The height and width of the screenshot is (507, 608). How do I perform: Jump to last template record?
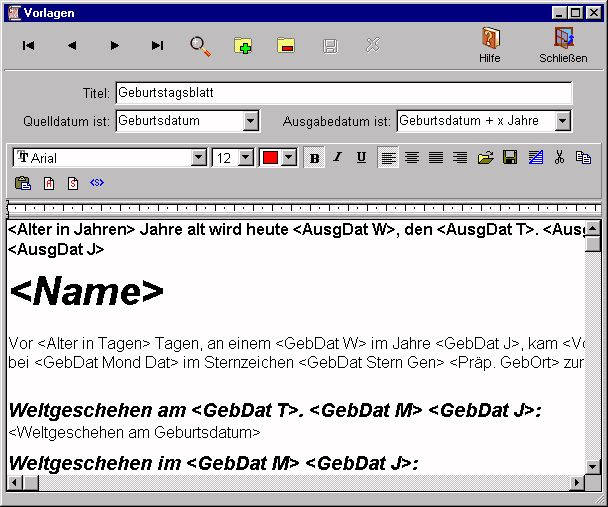coord(157,46)
